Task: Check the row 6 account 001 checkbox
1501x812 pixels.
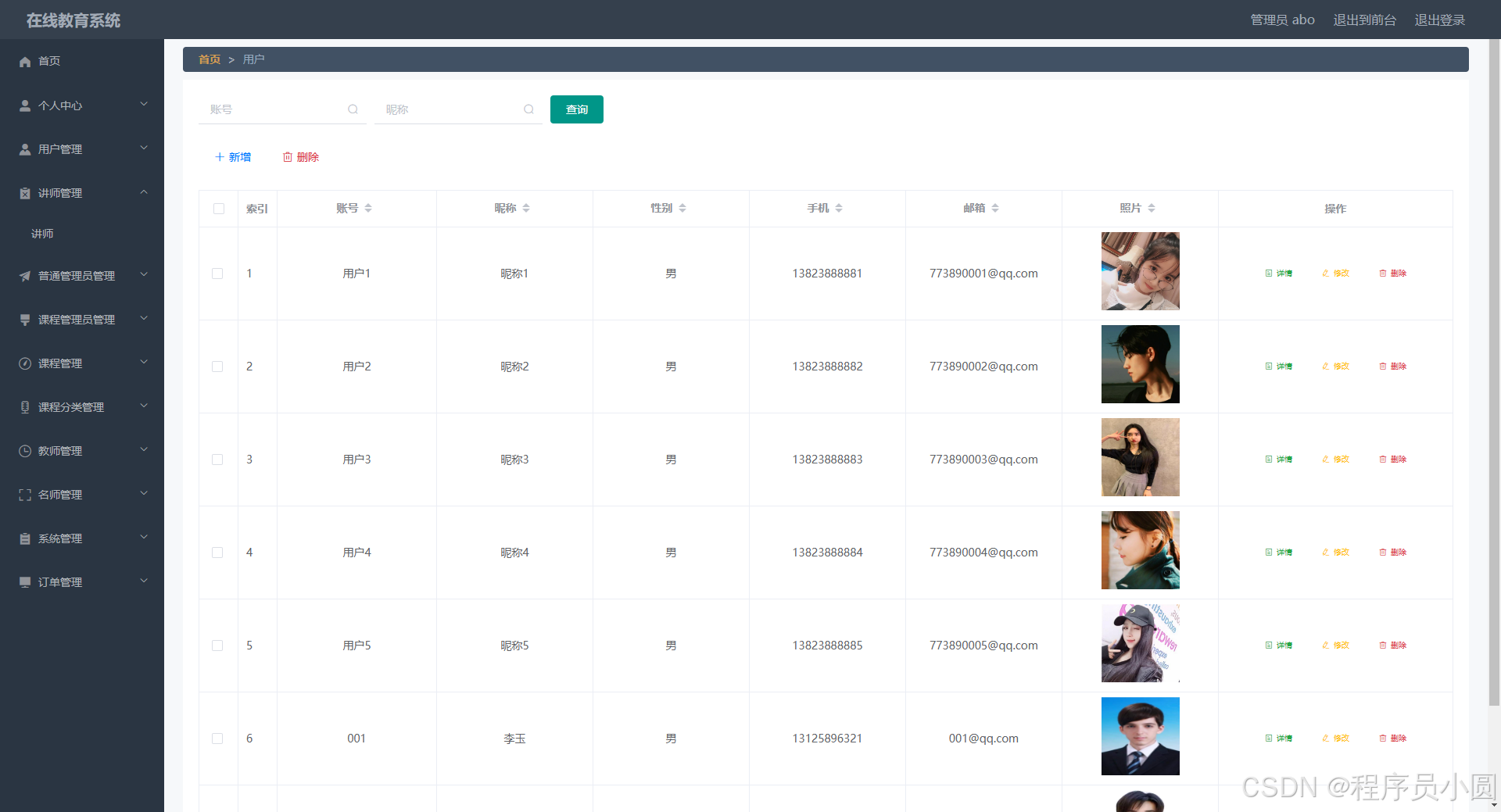Action: tap(217, 739)
